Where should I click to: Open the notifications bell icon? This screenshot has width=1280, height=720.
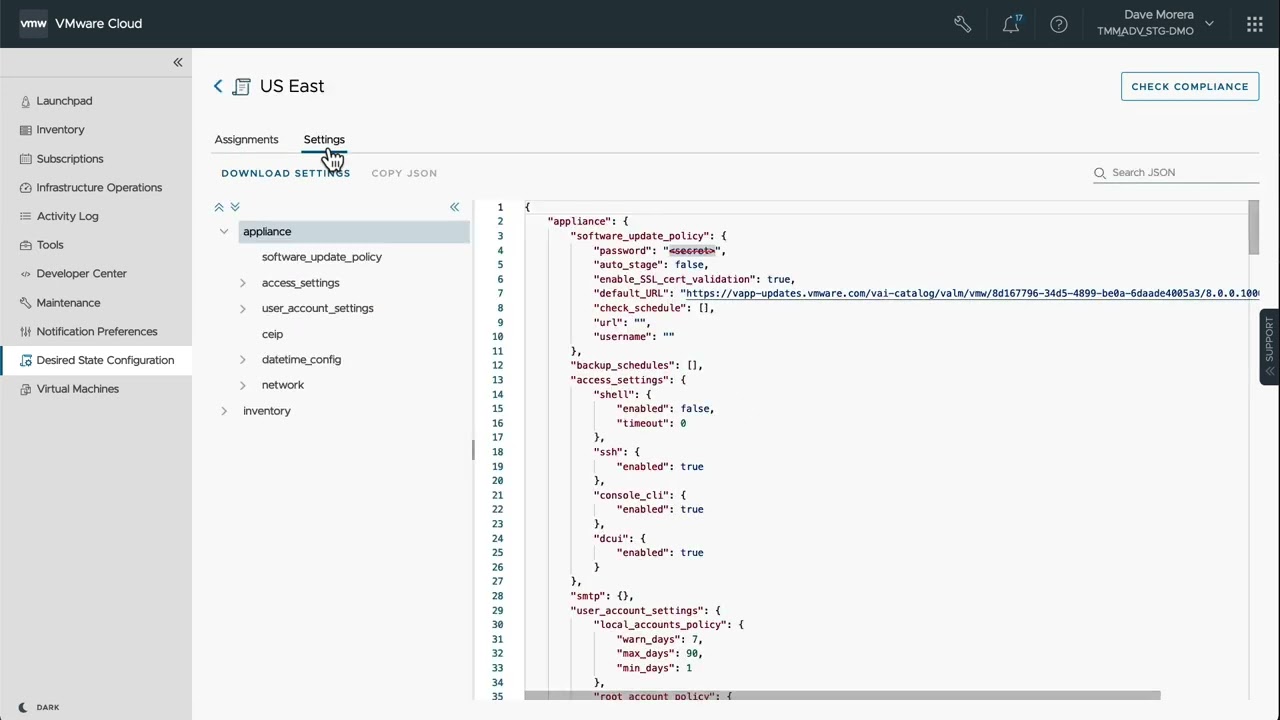point(1011,24)
